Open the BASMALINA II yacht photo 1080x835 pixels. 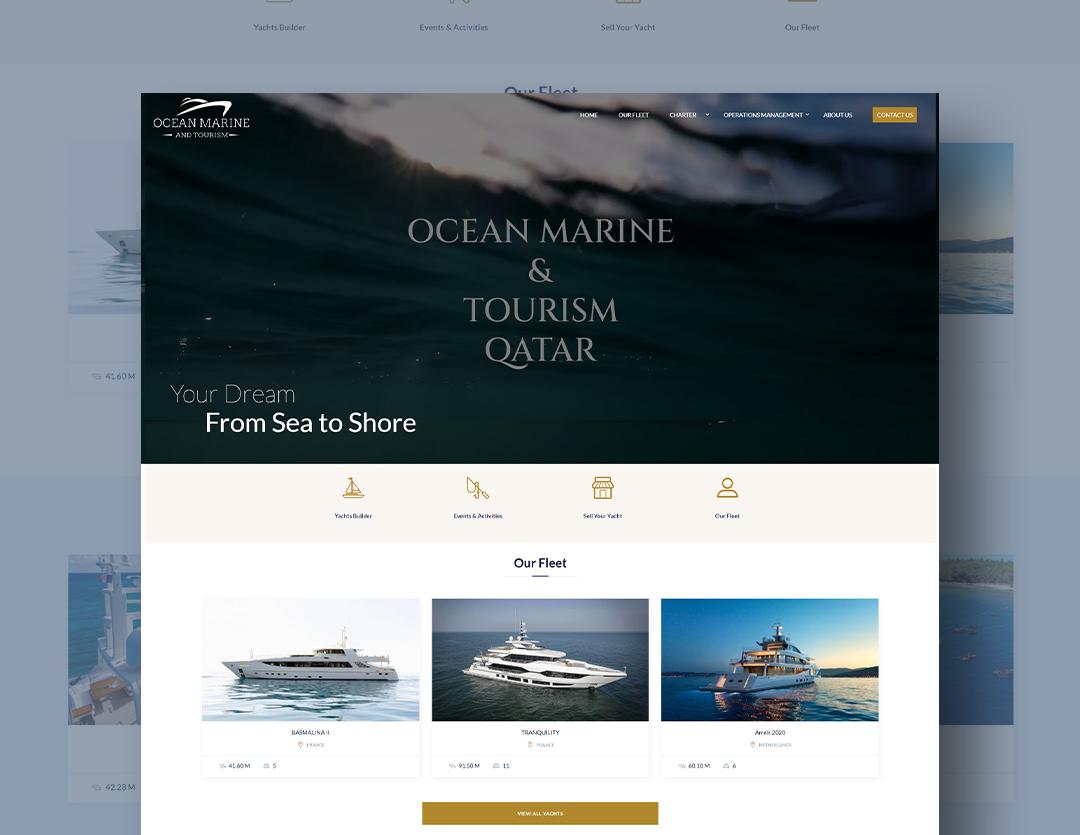(x=311, y=659)
